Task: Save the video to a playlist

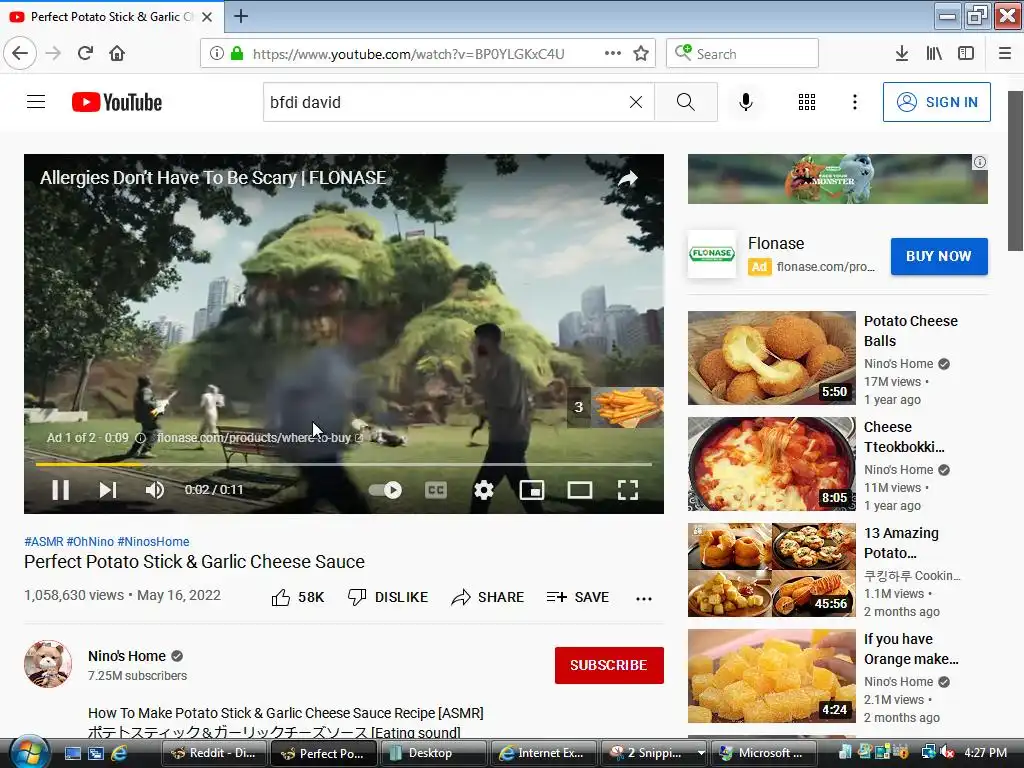Action: coord(578,597)
